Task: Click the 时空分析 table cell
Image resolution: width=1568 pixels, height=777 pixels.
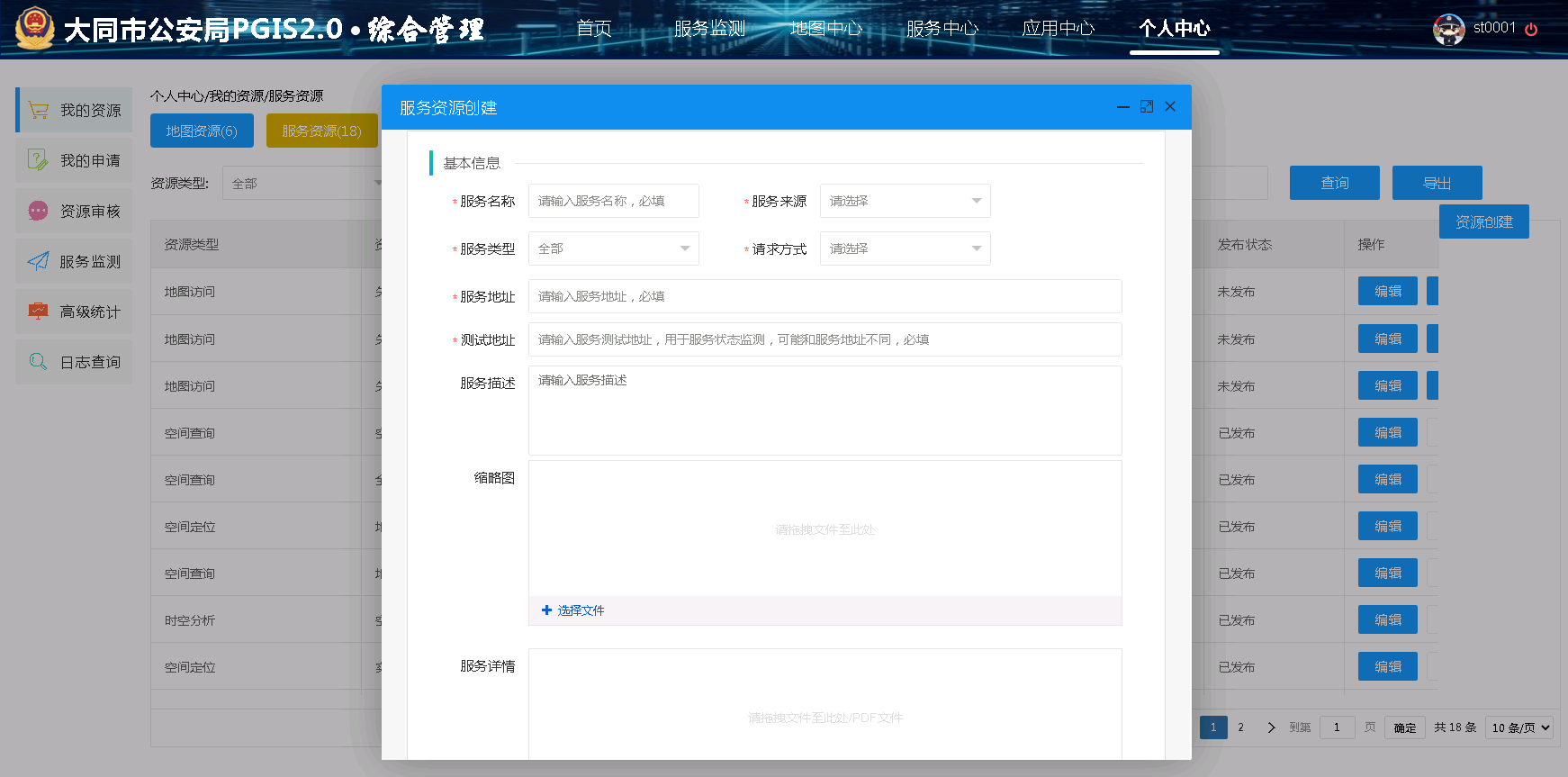Action: point(190,620)
